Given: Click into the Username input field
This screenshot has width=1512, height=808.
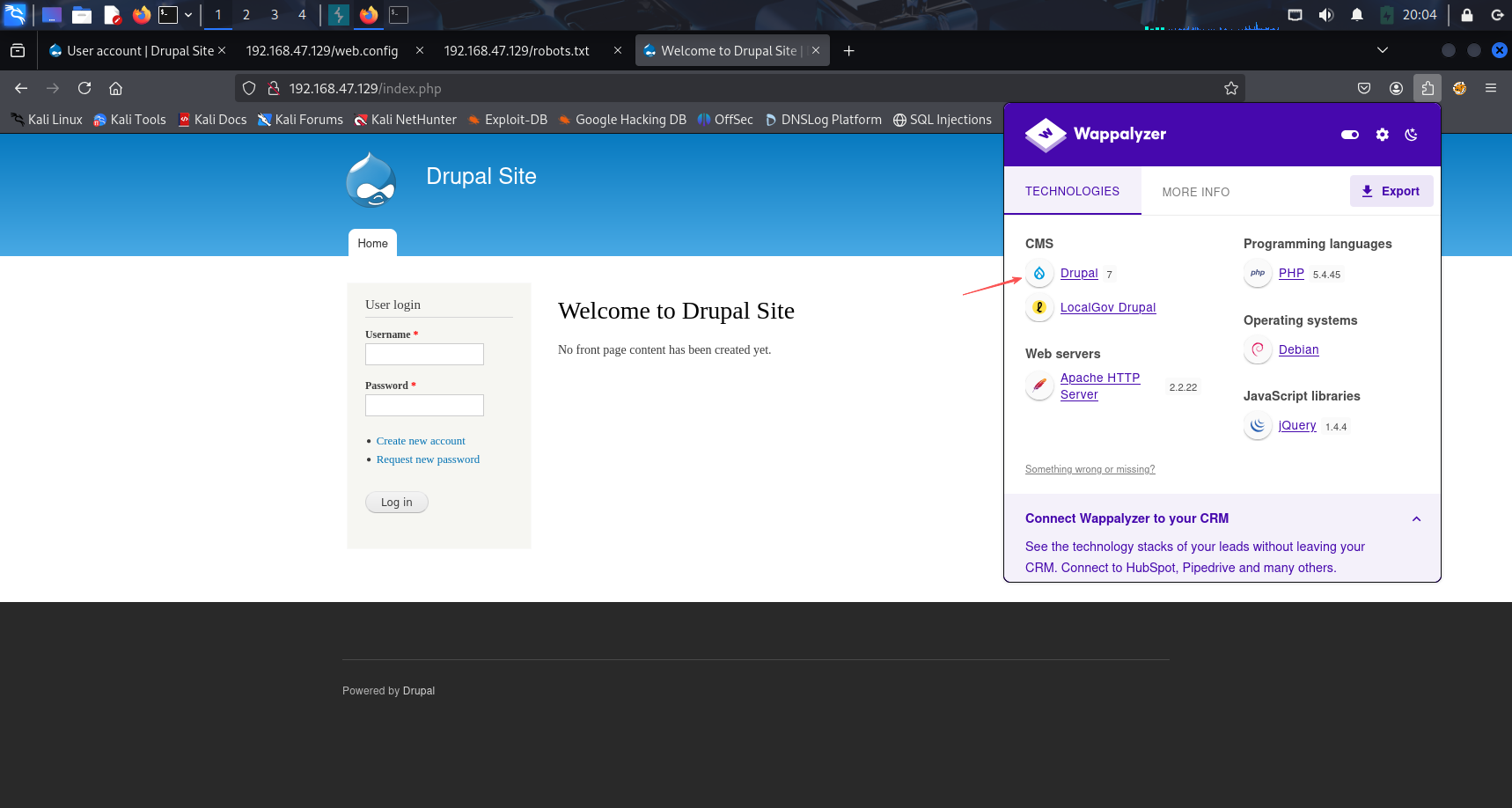Looking at the screenshot, I should click(x=424, y=354).
